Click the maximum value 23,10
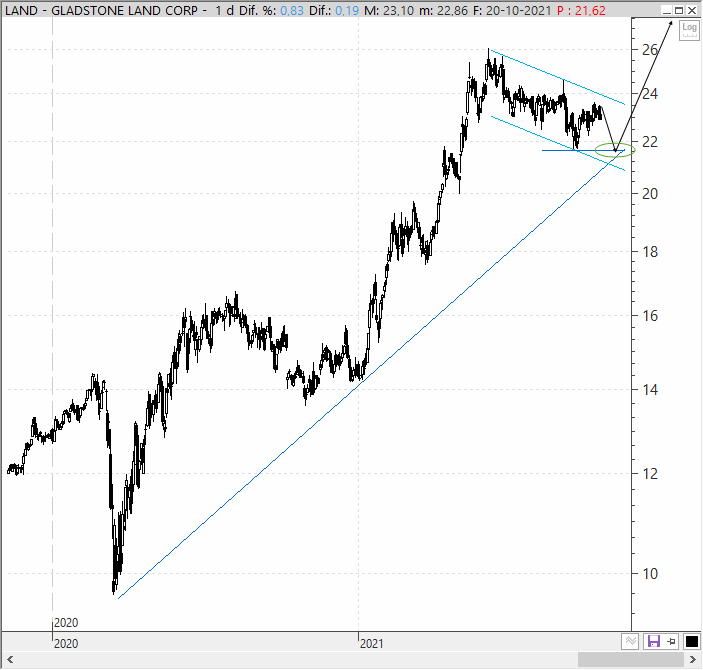The image size is (703, 670). point(399,10)
